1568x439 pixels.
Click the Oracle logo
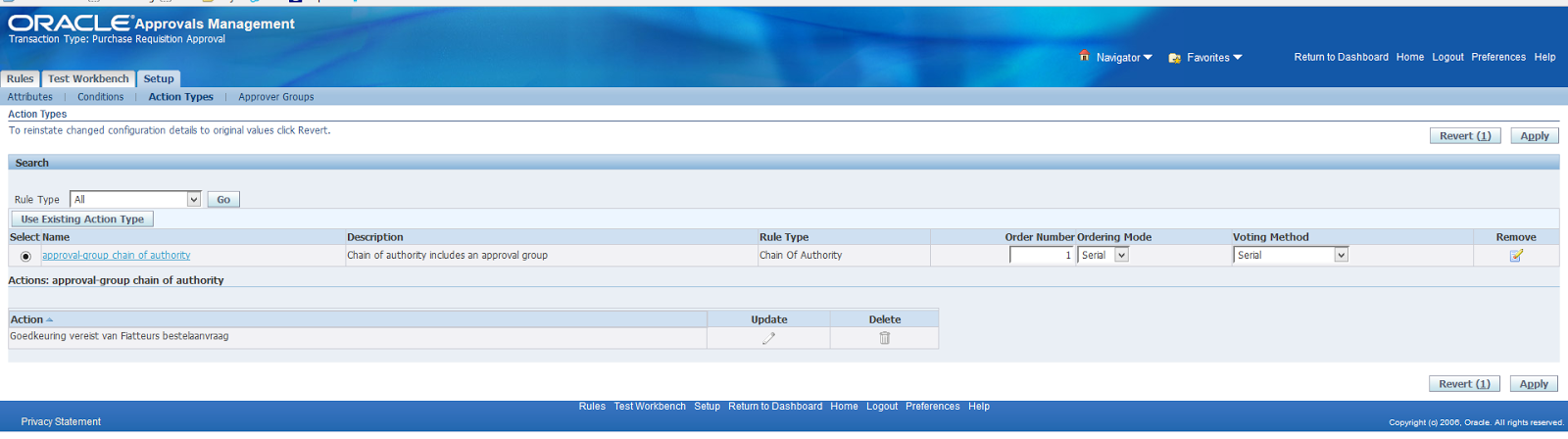(x=70, y=23)
